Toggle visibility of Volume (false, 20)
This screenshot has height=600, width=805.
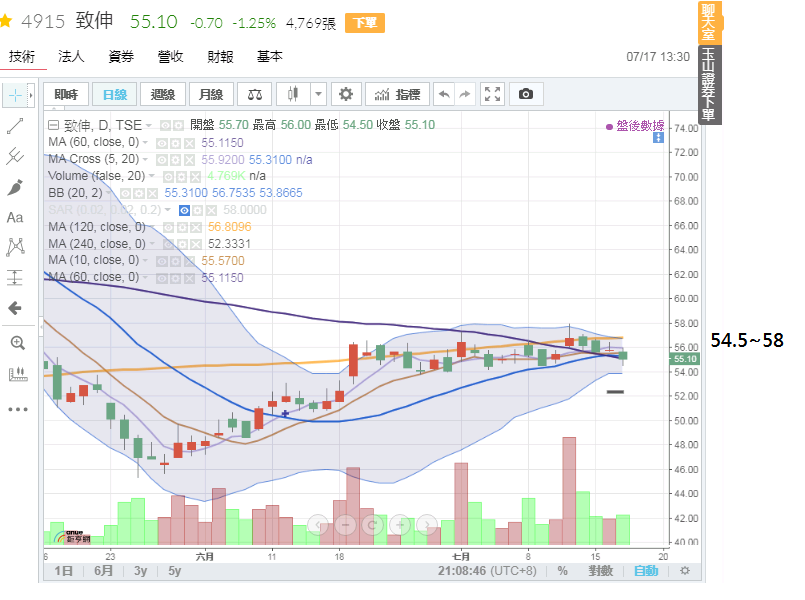coord(168,177)
